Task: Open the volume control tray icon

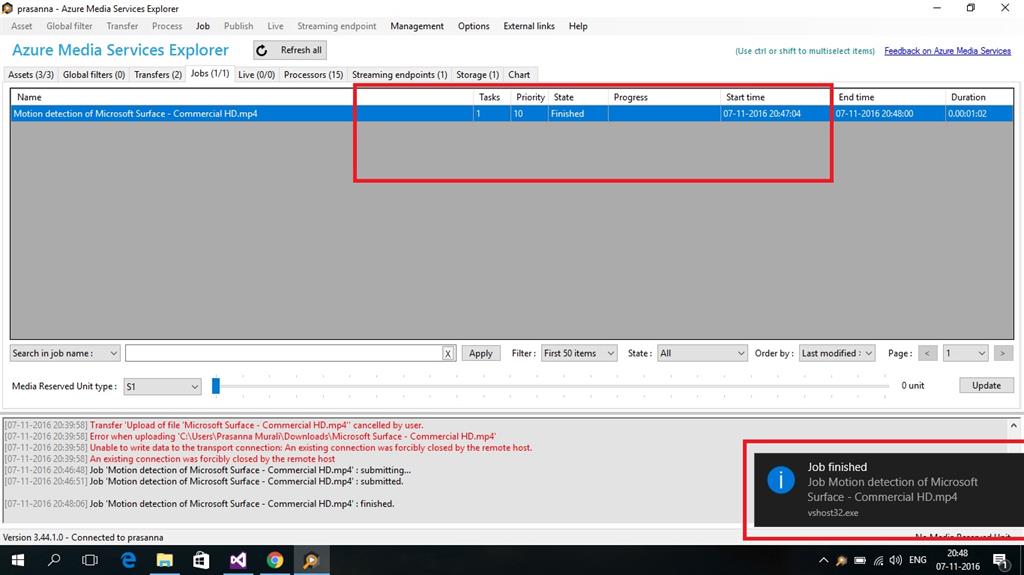Action: point(895,560)
